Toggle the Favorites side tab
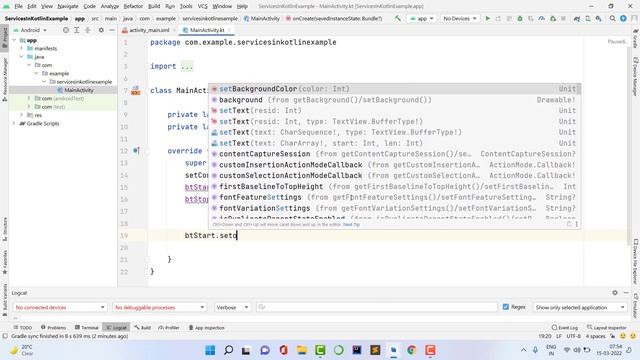The height and width of the screenshot is (360, 640). 4,262
